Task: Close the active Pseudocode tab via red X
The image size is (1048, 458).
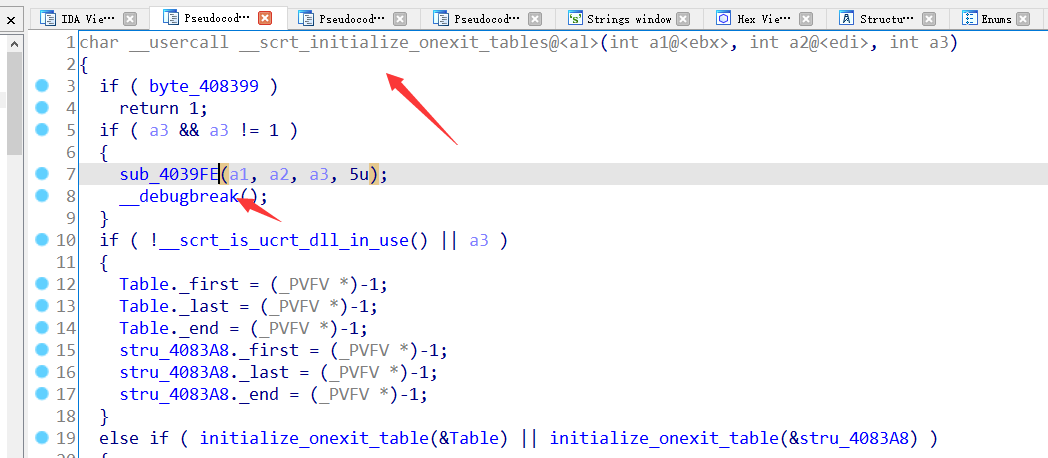Action: pos(265,18)
